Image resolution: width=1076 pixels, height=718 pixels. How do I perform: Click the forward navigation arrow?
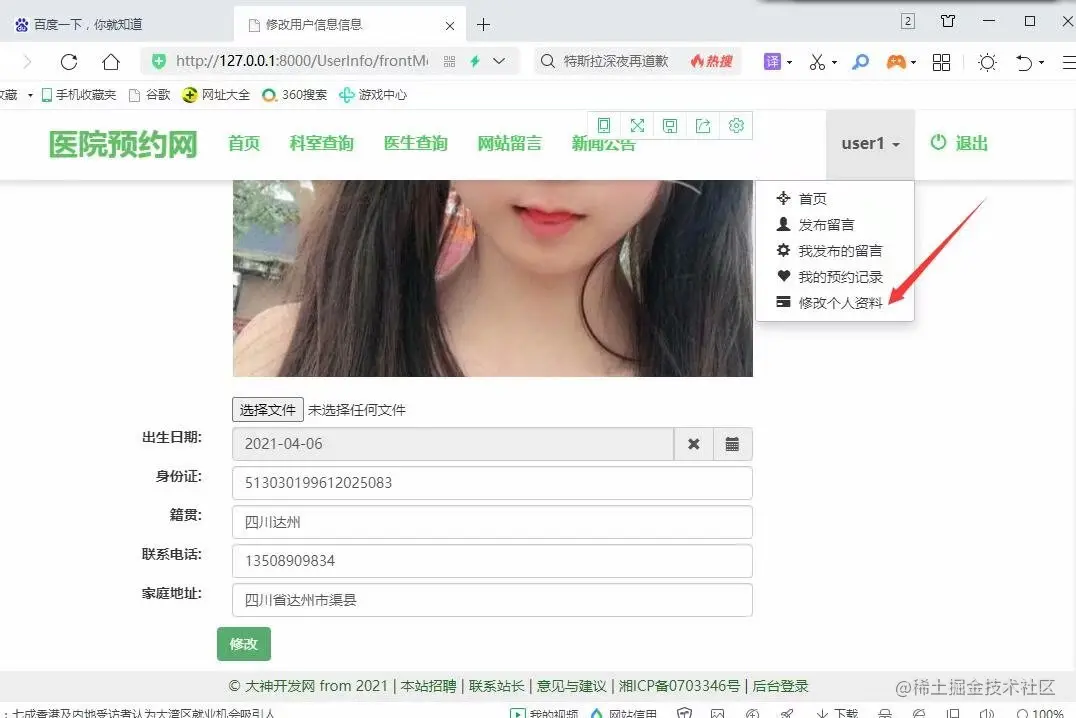(27, 62)
